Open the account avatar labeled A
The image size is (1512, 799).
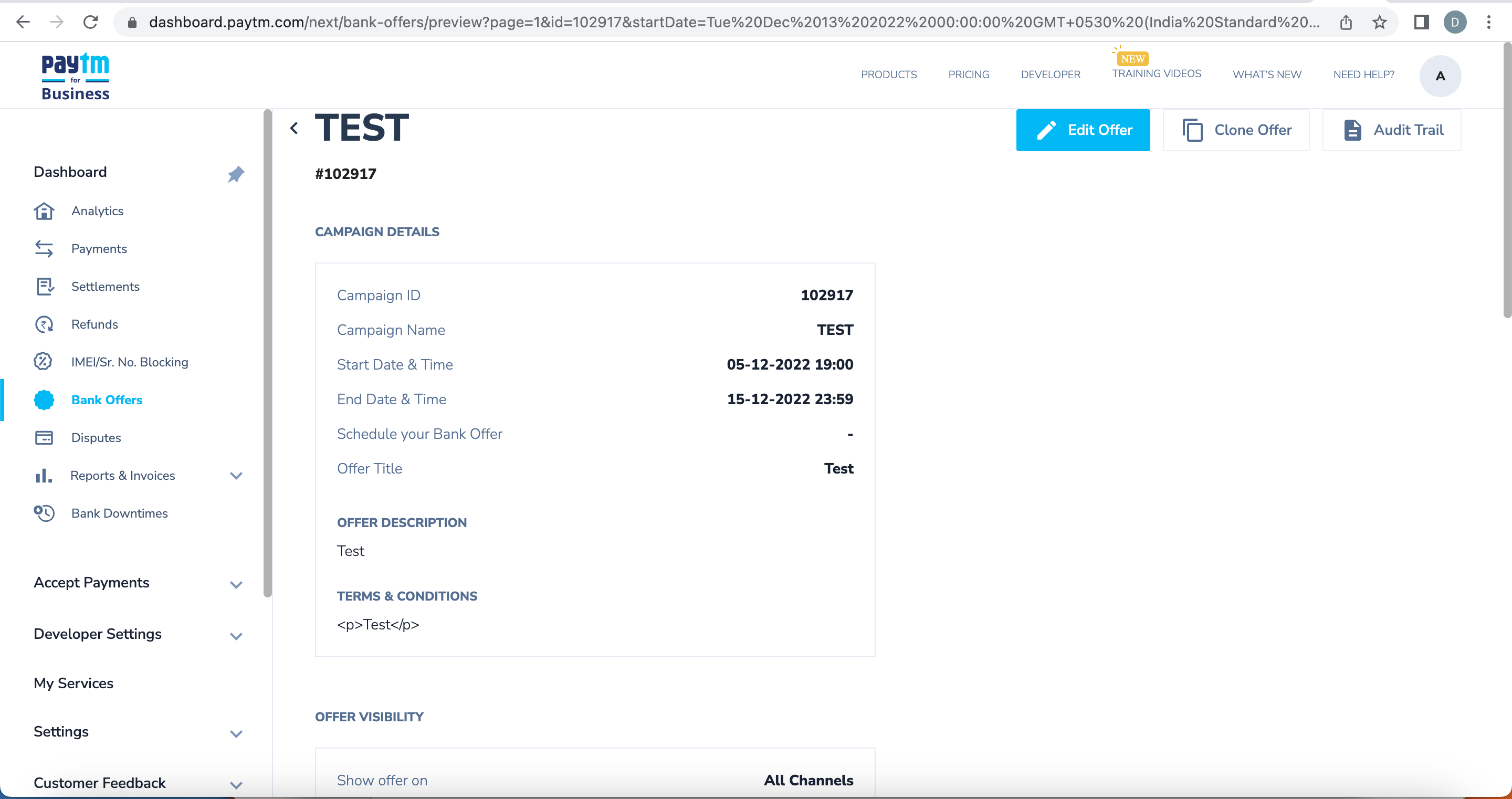[x=1440, y=76]
